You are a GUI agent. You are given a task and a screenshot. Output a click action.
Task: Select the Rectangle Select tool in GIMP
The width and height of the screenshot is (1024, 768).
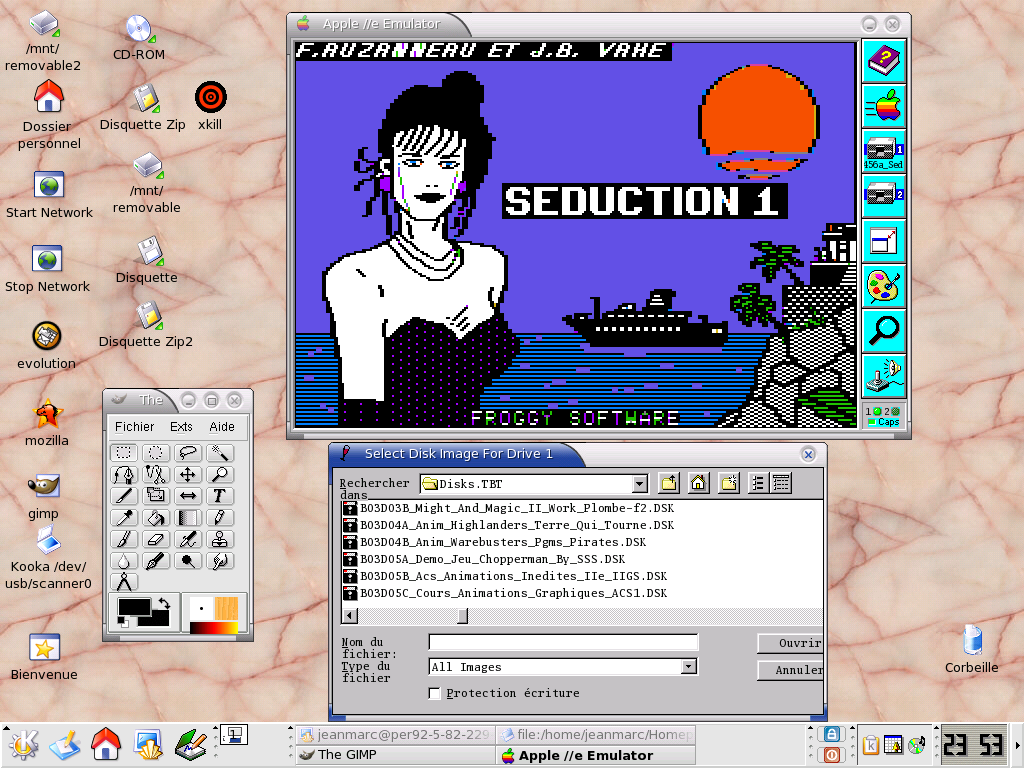(x=123, y=453)
